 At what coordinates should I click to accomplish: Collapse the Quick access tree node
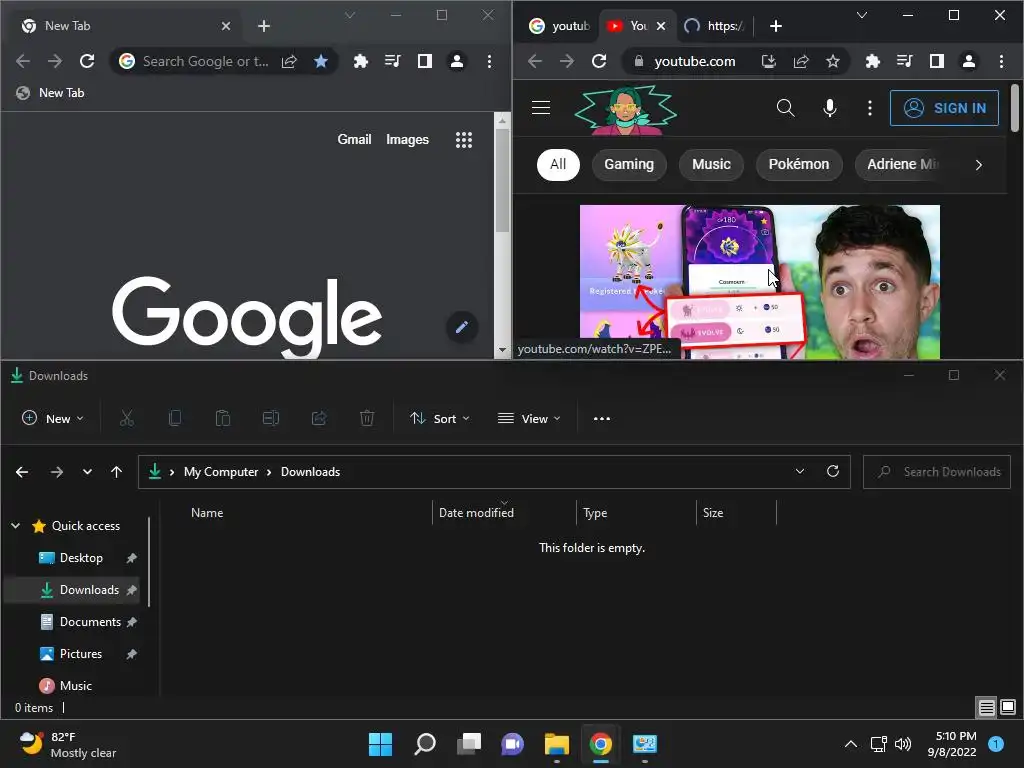tap(16, 526)
